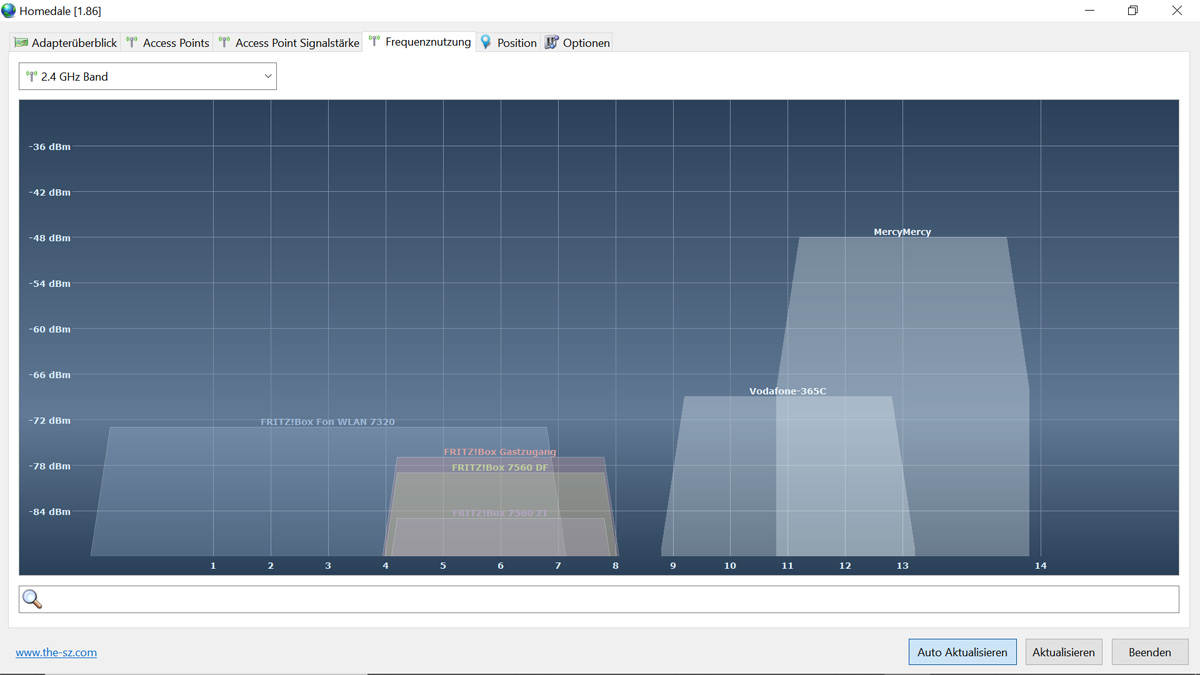Toggle the Auto Aktualisieren button

click(962, 652)
